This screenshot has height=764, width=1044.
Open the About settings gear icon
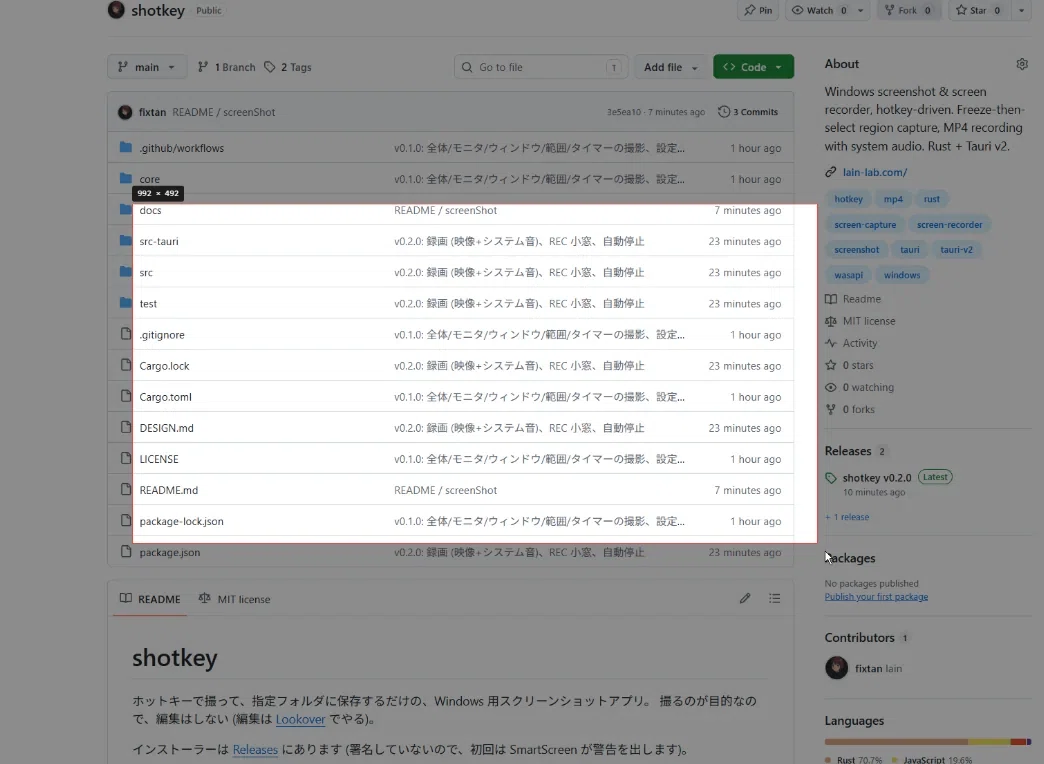click(x=1021, y=64)
